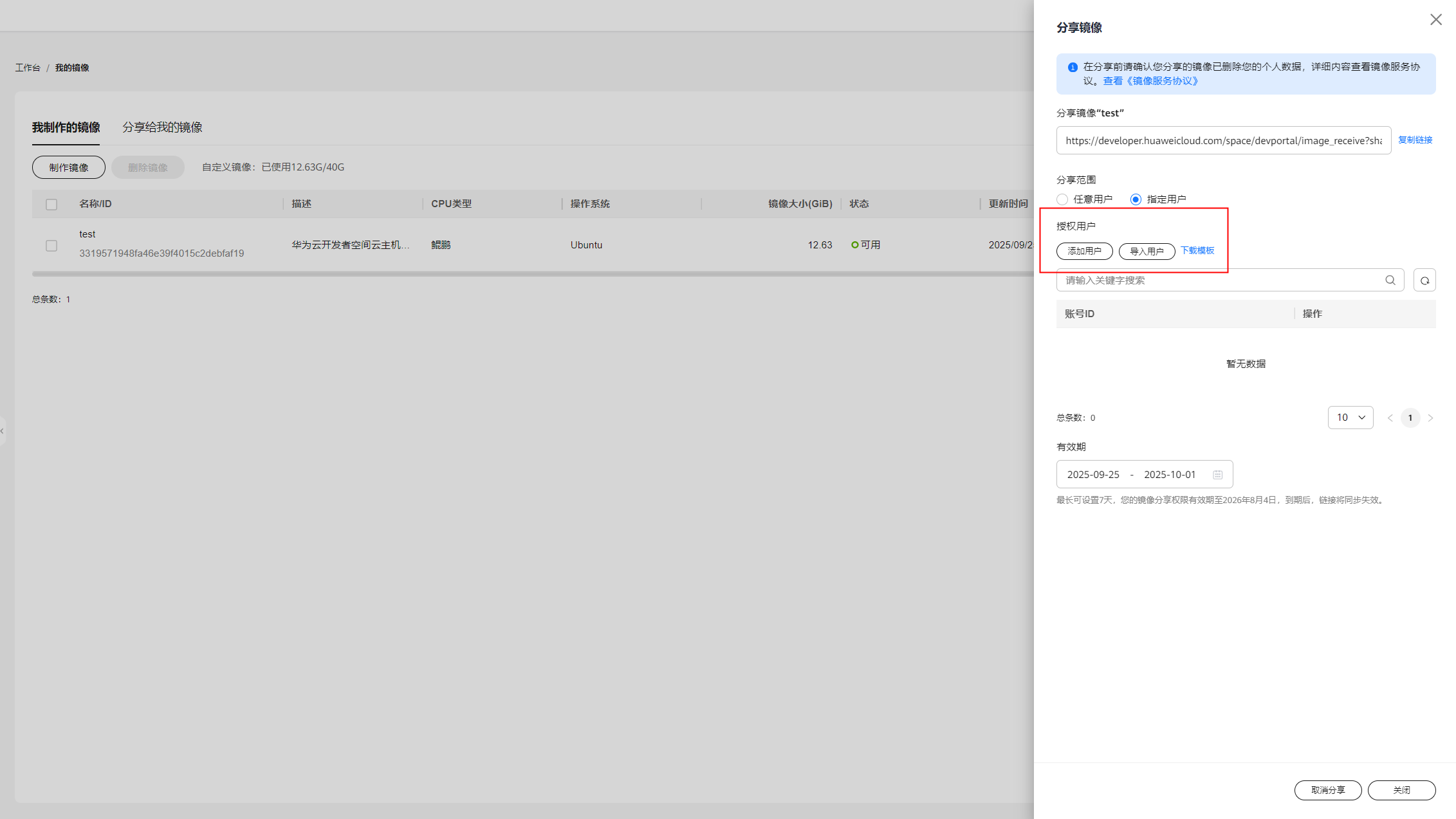1456x819 pixels.
Task: Expand the left sidebar collapse handle
Action: pyautogui.click(x=3, y=431)
